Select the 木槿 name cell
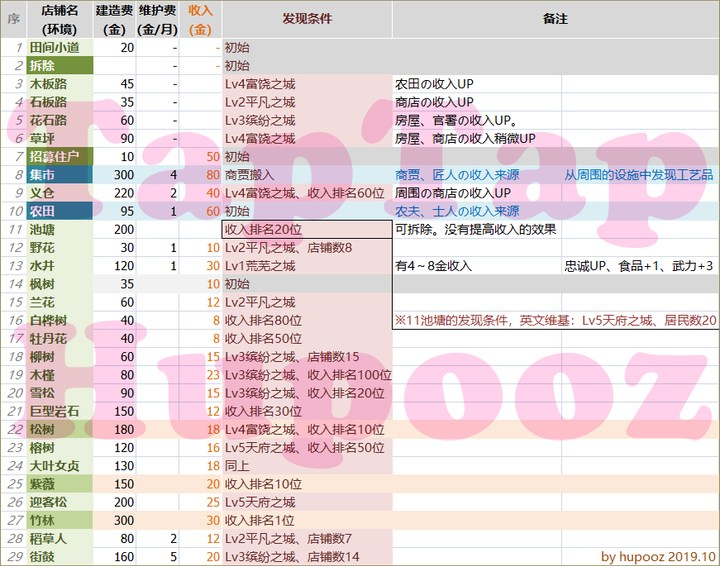720x566 pixels. tap(60, 375)
